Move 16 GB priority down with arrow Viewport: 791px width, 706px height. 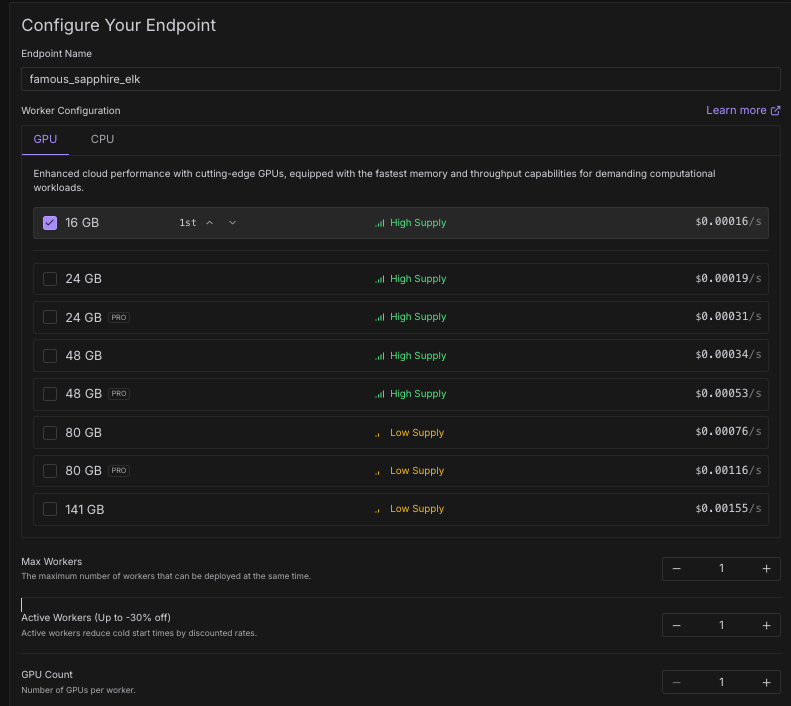click(x=232, y=223)
